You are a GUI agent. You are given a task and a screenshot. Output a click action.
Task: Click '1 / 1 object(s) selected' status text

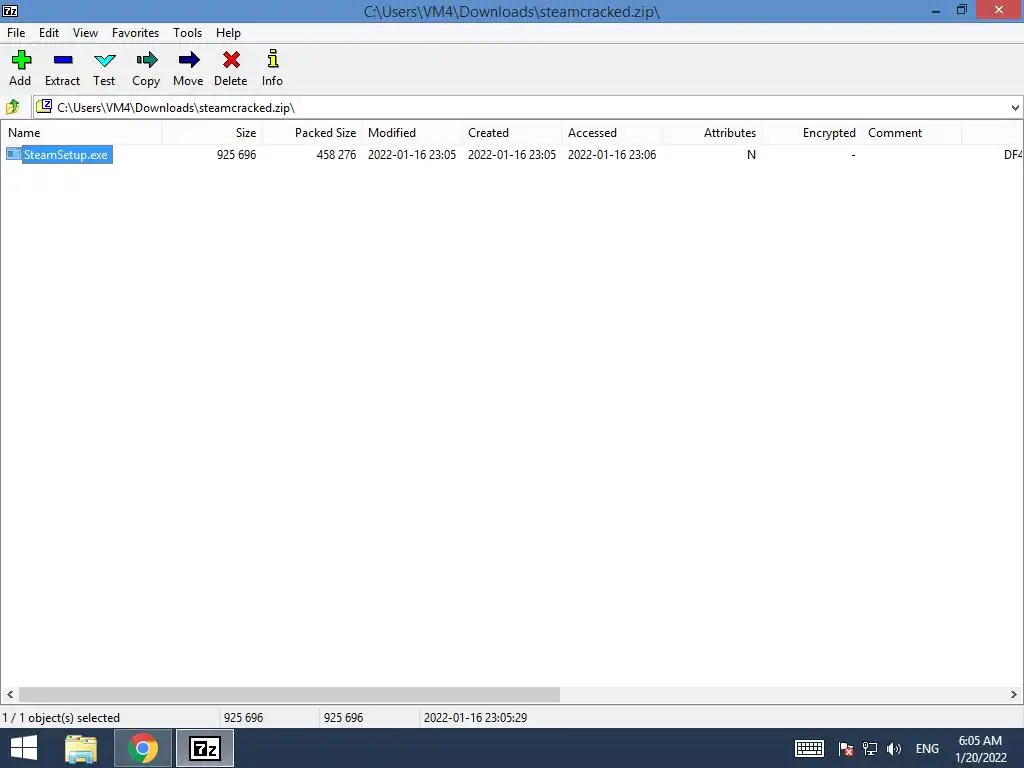[x=61, y=718]
